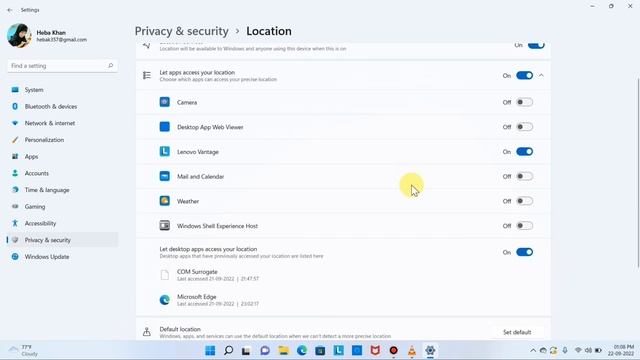Enable location access for Camera
The width and height of the screenshot is (640, 360).
pos(524,102)
